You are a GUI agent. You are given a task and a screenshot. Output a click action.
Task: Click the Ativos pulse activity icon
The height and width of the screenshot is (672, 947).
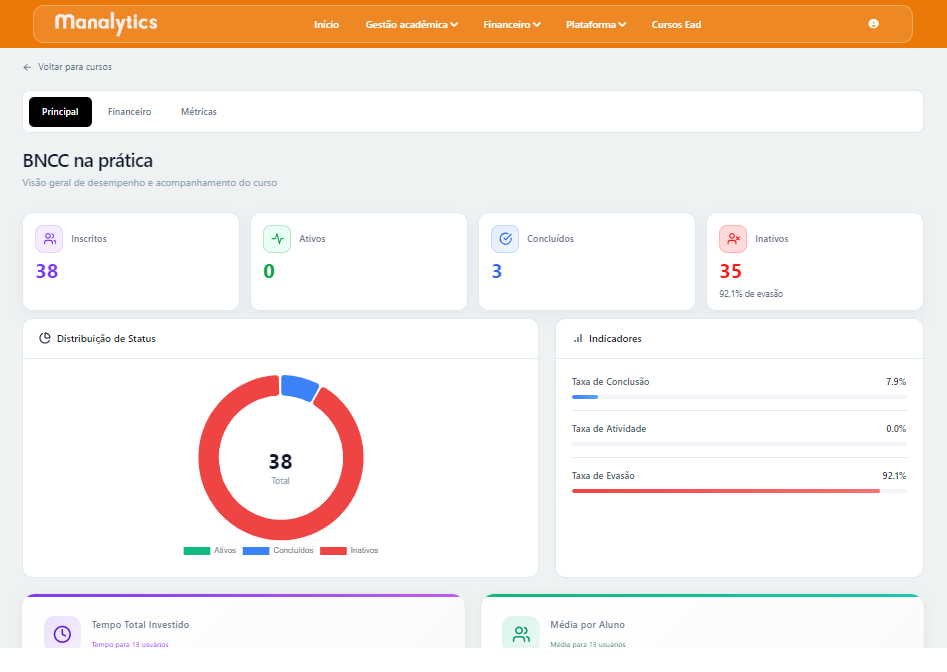click(x=277, y=239)
